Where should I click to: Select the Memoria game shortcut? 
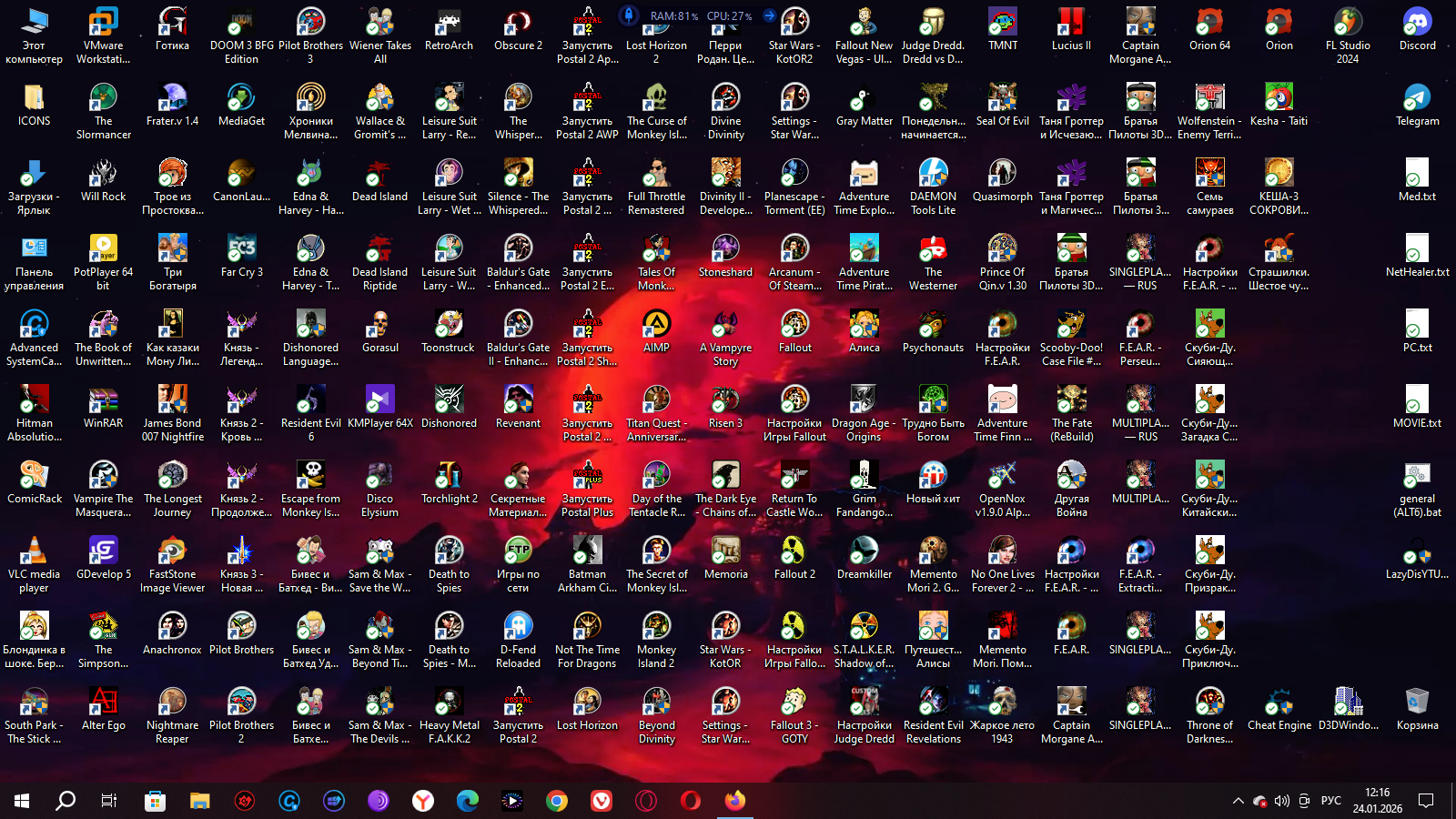725,557
